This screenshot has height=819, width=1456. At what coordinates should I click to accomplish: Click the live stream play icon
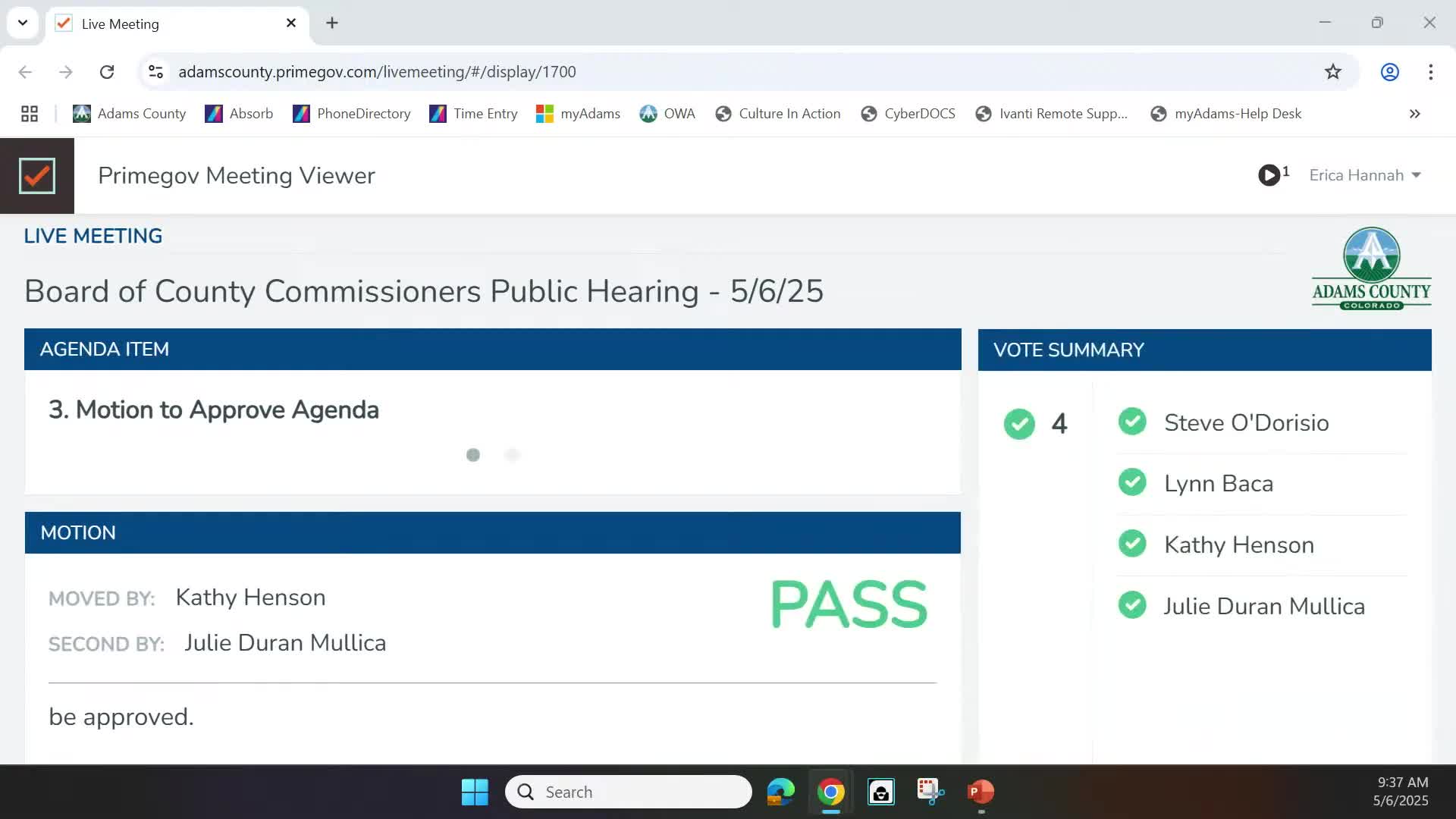click(1269, 175)
